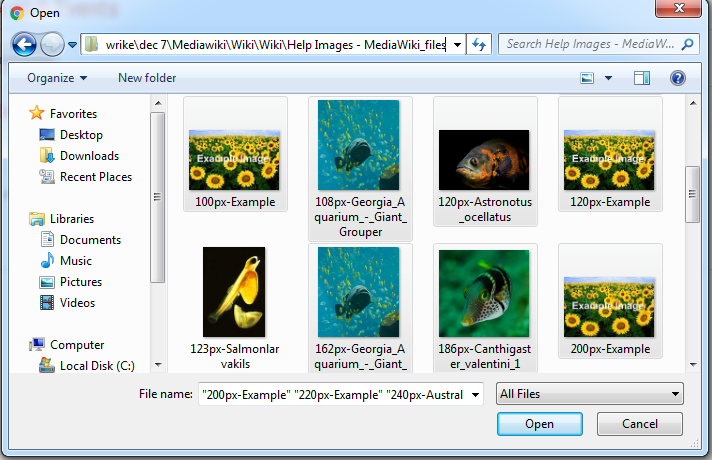Screen dimensions: 712x460
Task: Toggle the preview pane icon
Action: click(x=642, y=78)
